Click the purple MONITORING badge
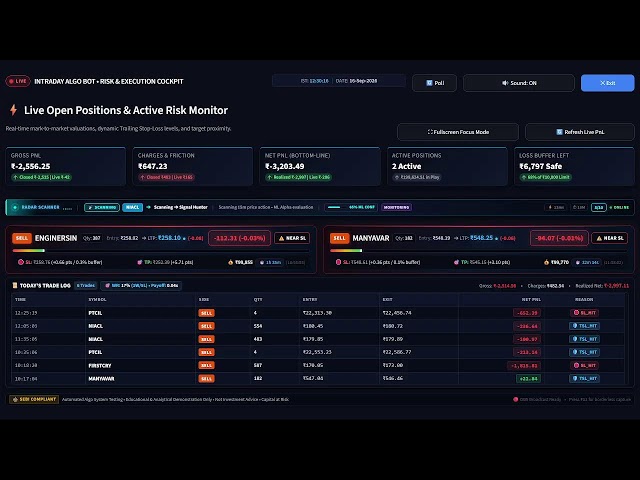Image resolution: width=640 pixels, height=480 pixels. click(396, 207)
